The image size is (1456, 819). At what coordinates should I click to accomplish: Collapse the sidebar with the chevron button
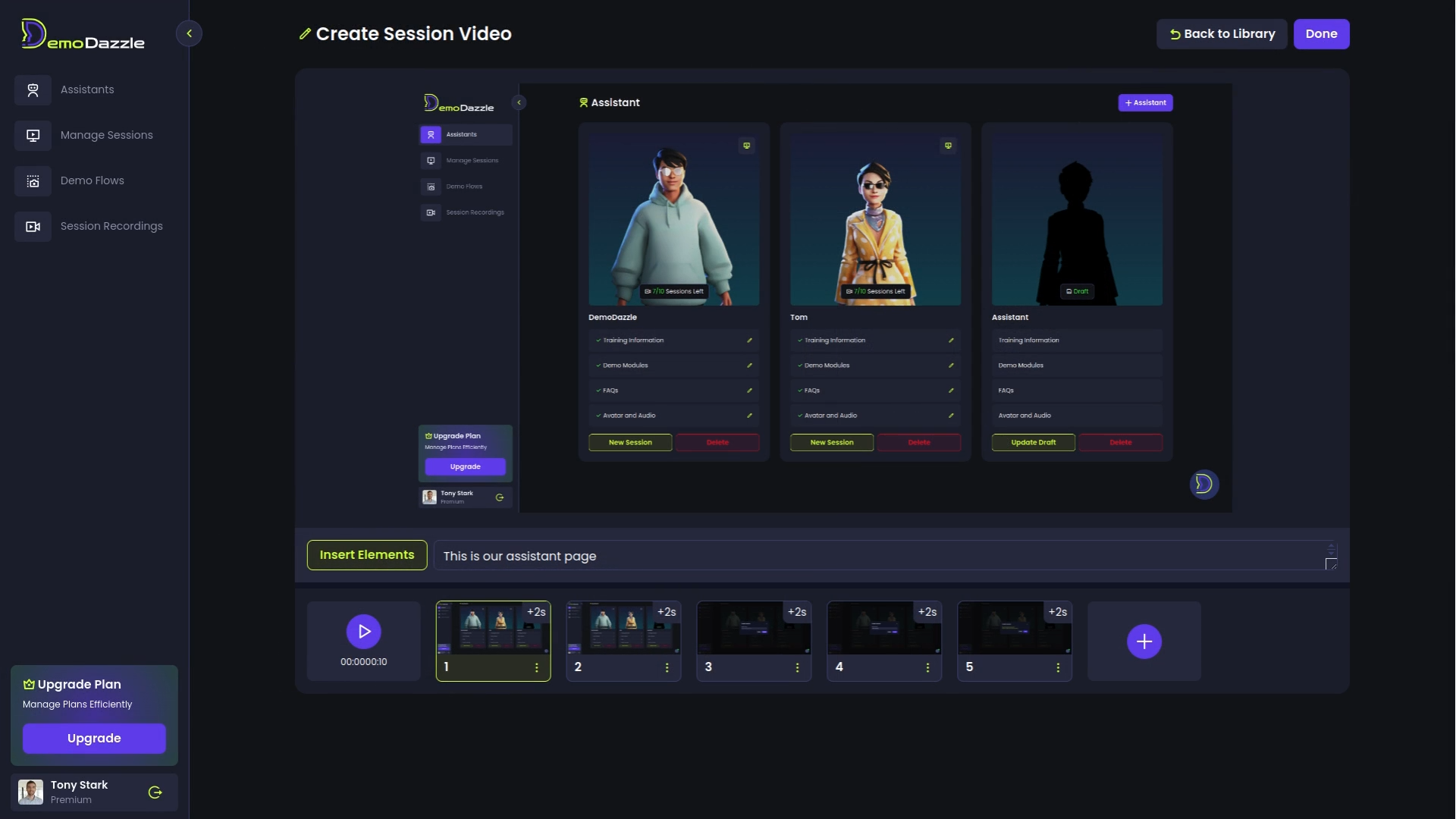click(x=189, y=33)
